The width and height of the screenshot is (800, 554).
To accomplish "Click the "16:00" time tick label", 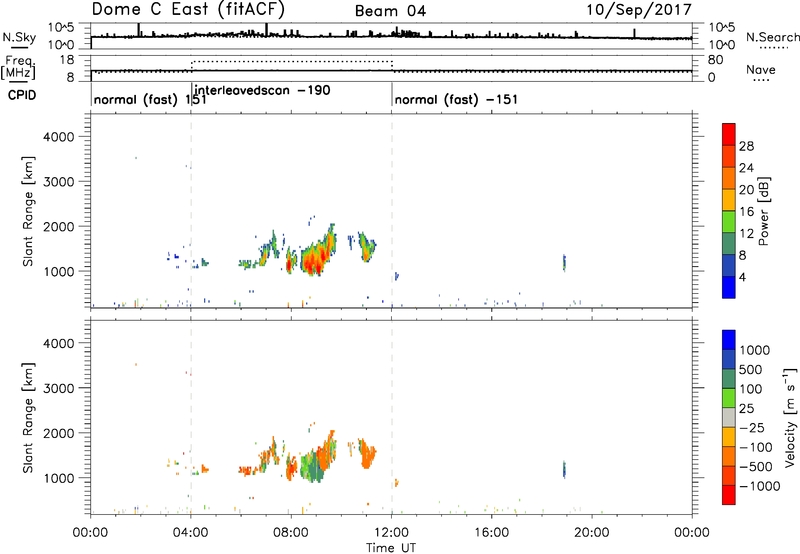I will [x=491, y=533].
